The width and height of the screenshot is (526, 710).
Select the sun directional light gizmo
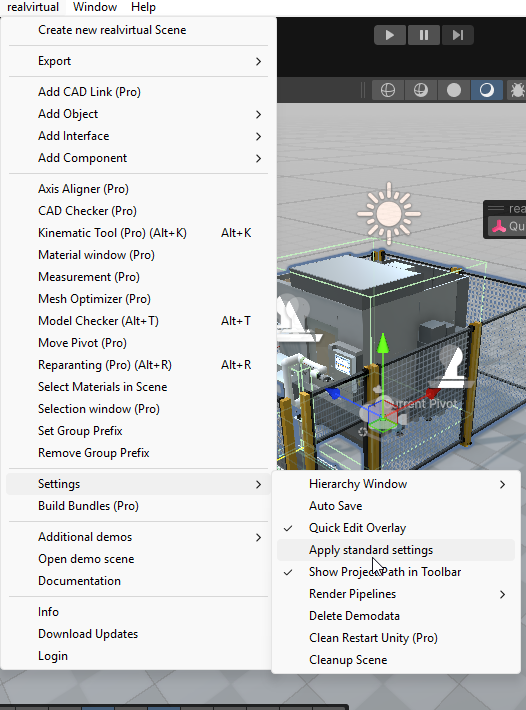tap(389, 214)
